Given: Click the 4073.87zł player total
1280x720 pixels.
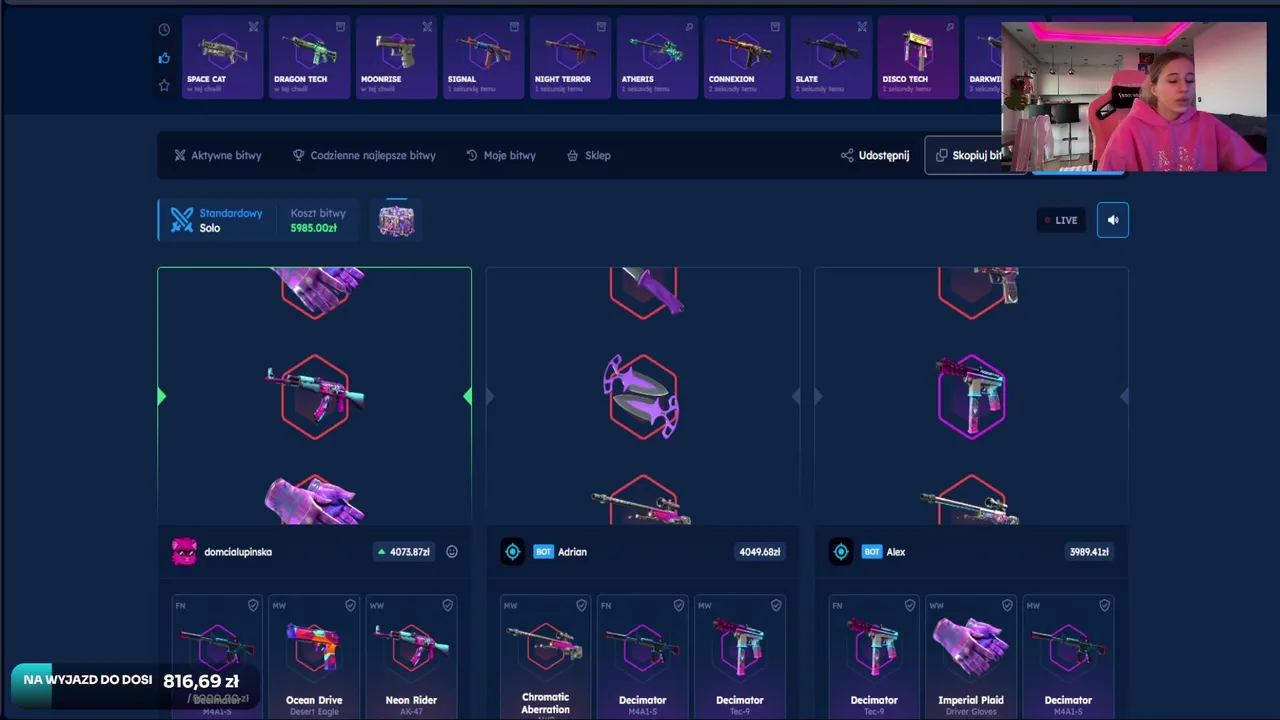Looking at the screenshot, I should tap(403, 552).
